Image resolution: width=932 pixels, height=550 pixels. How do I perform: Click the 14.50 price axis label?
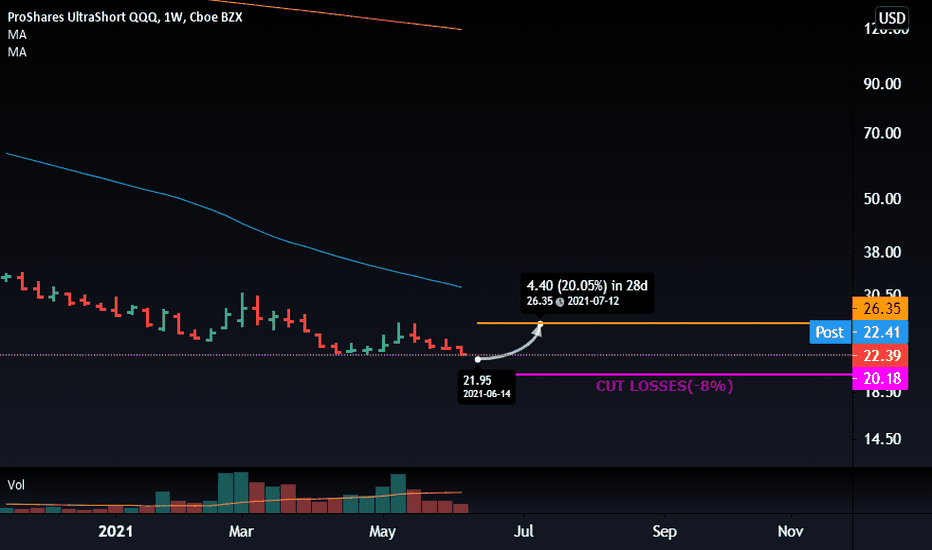tap(882, 439)
